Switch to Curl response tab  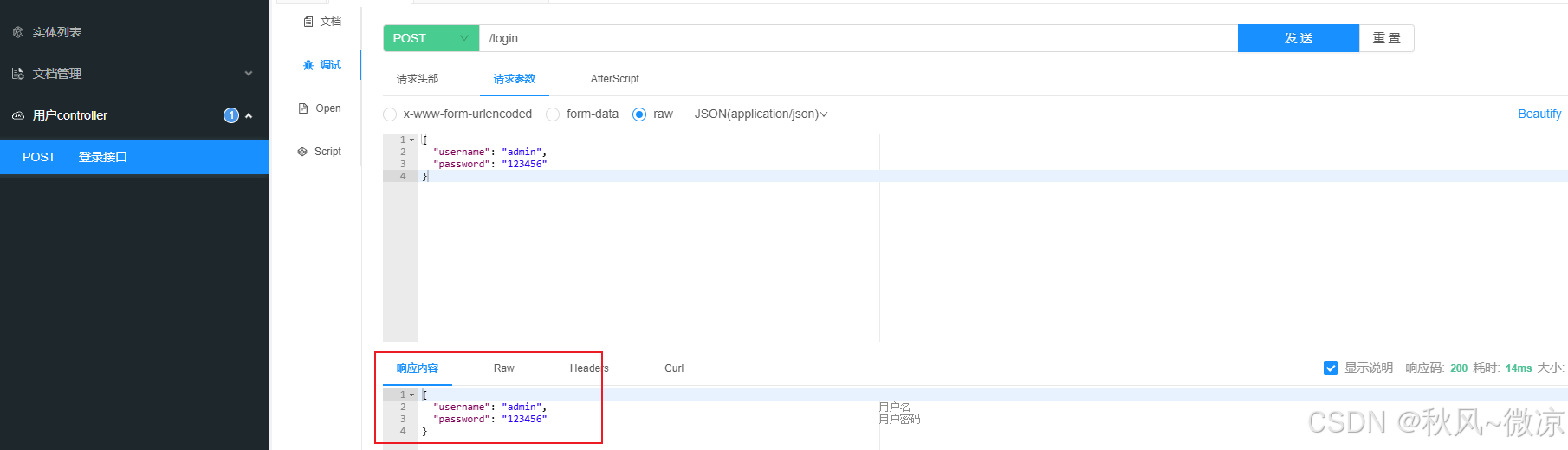[x=674, y=368]
